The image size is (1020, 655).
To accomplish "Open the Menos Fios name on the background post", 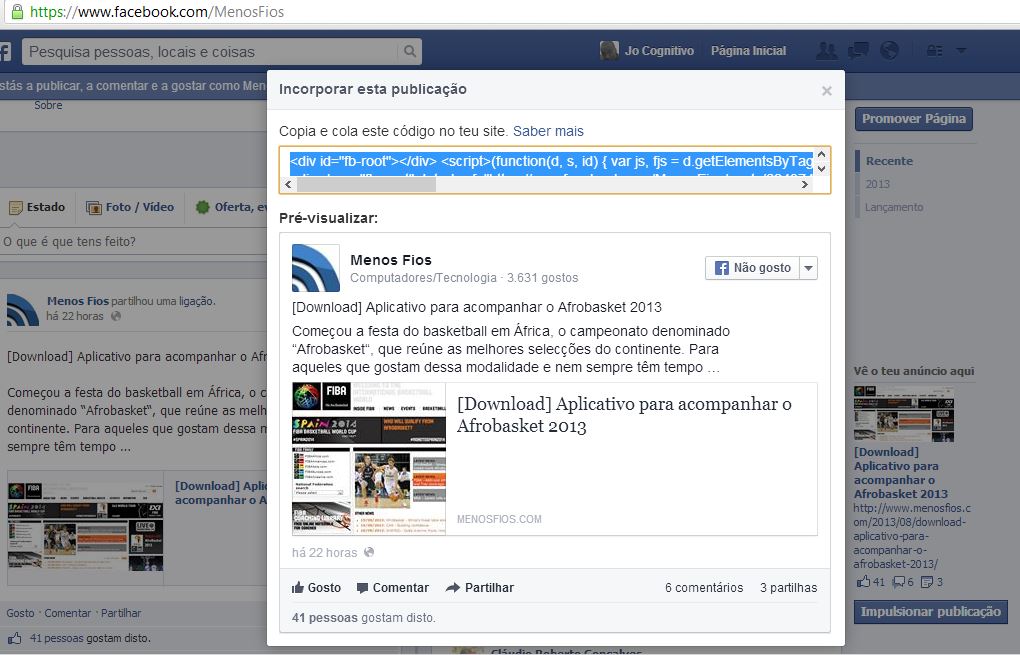I will (x=77, y=301).
